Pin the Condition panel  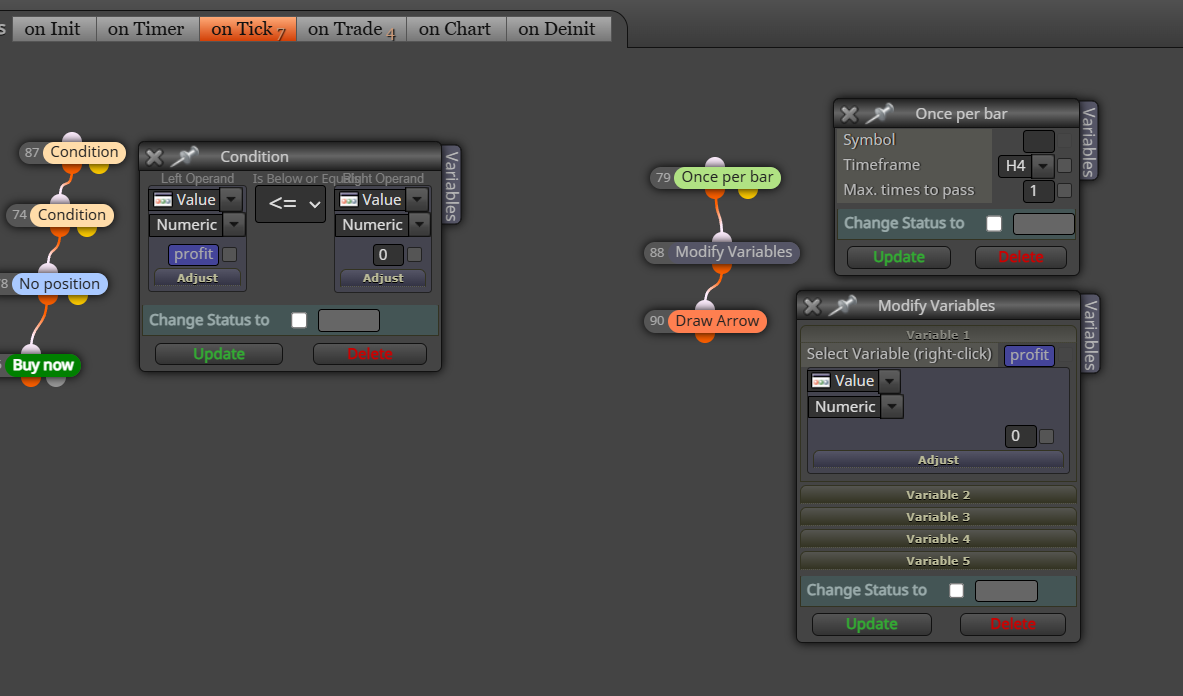(184, 156)
